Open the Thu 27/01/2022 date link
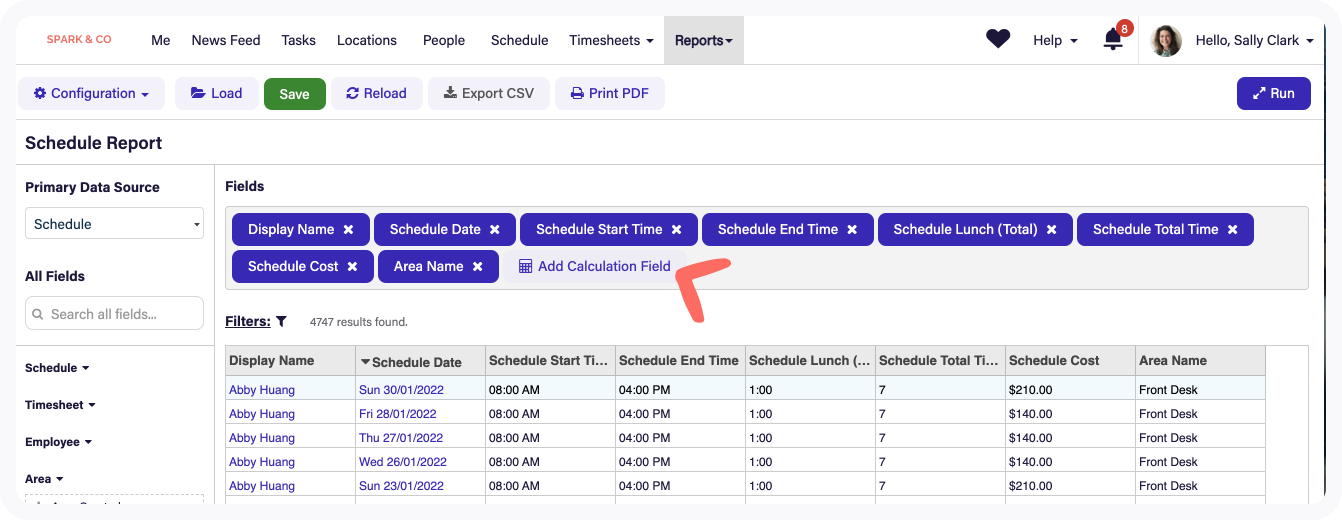 click(x=401, y=438)
